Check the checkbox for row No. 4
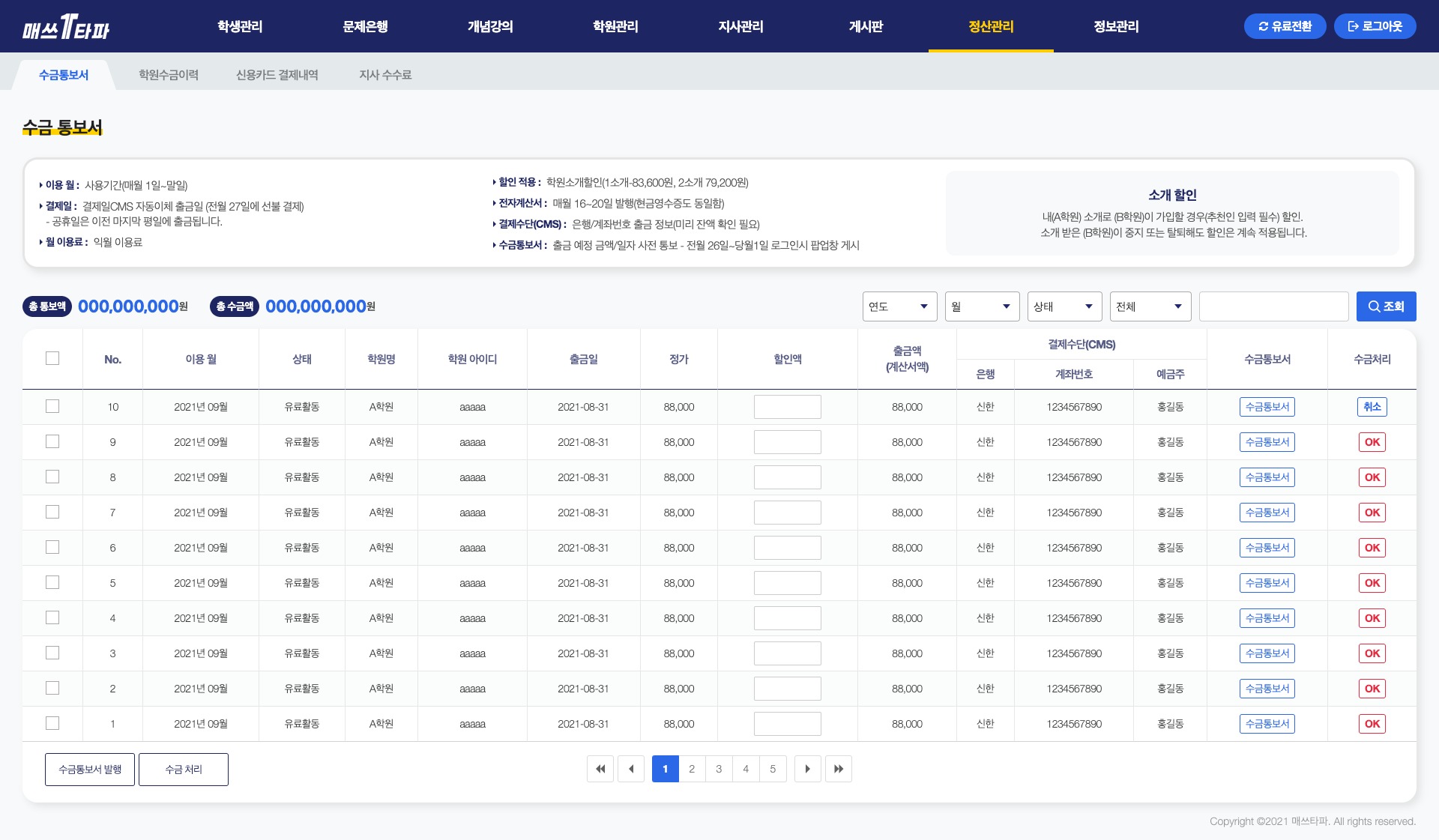The image size is (1439, 840). point(52,617)
